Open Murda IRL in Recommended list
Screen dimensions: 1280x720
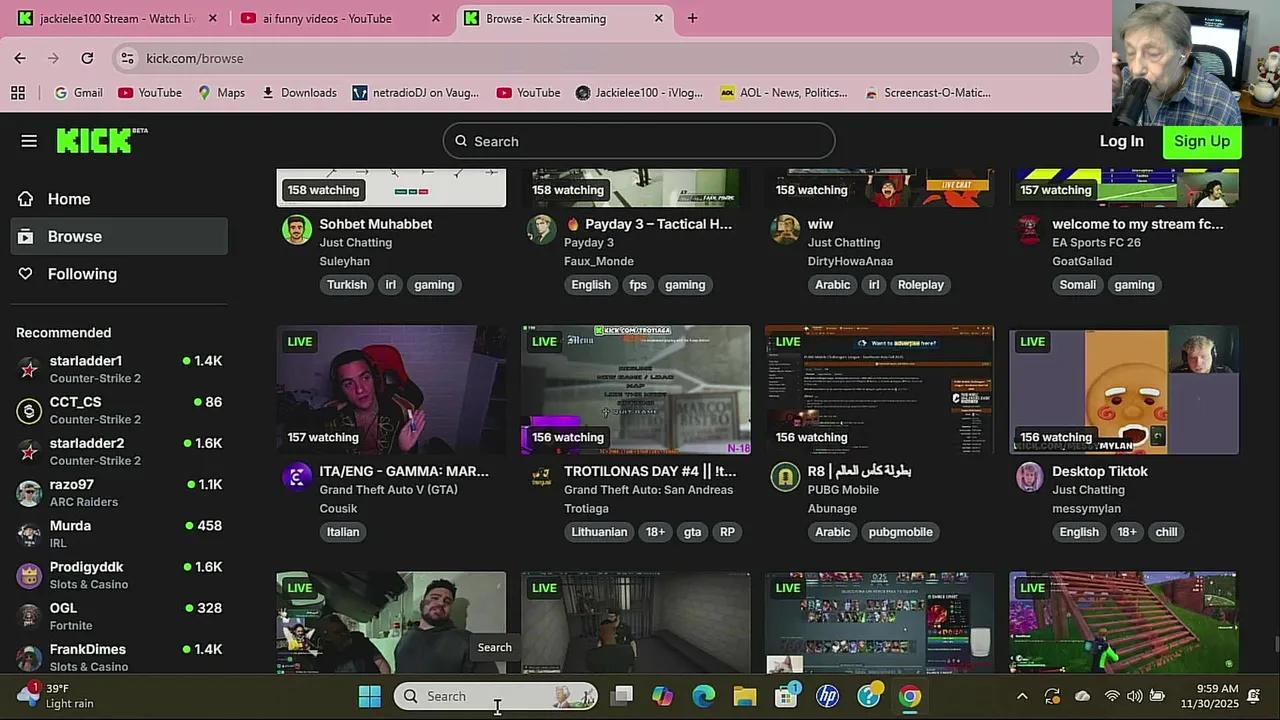(119, 533)
